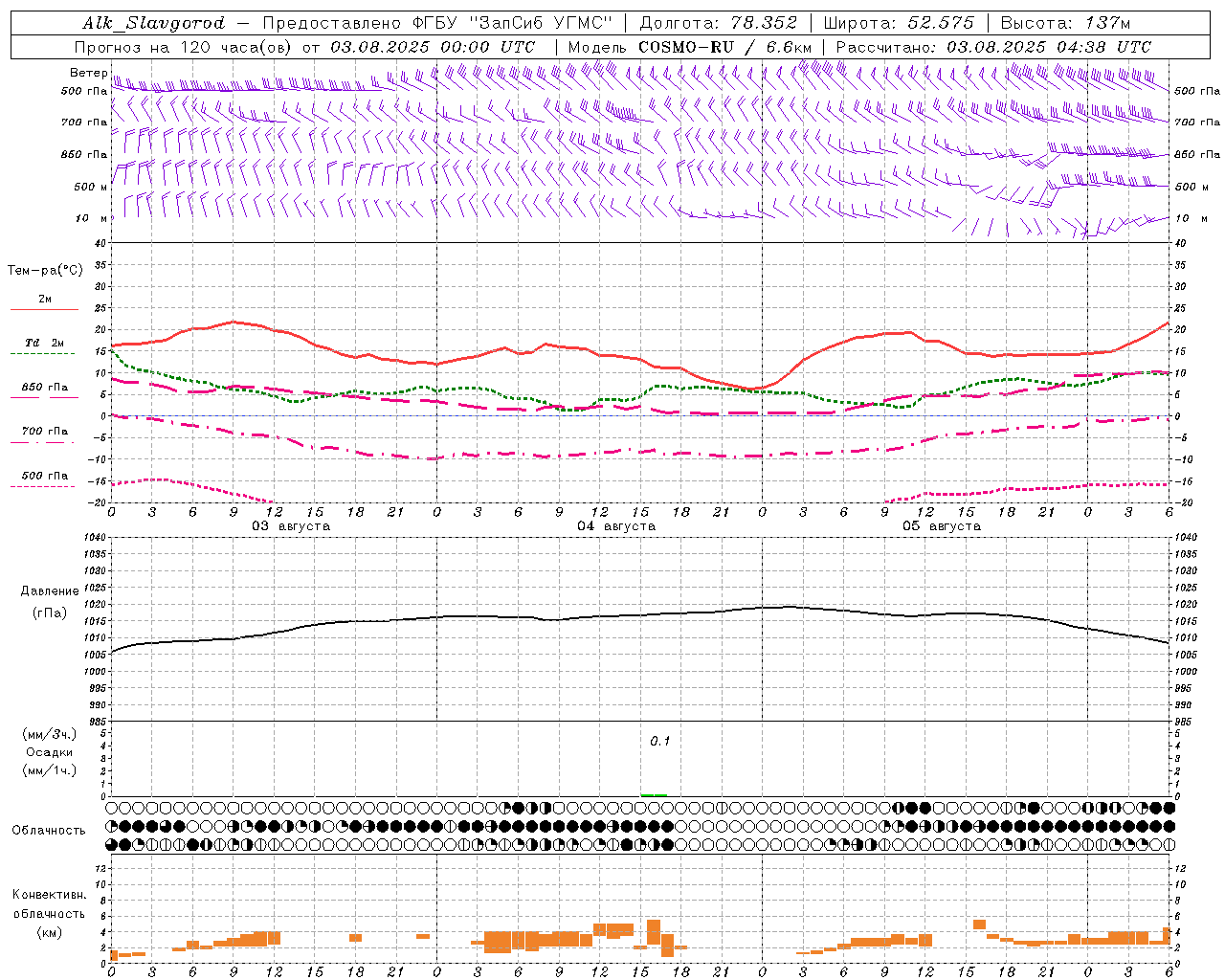1225x980 pixels.
Task: Select the text 'Предоставлено ФГБУ "ЗапСиб УГМС"'
Action: (437, 23)
